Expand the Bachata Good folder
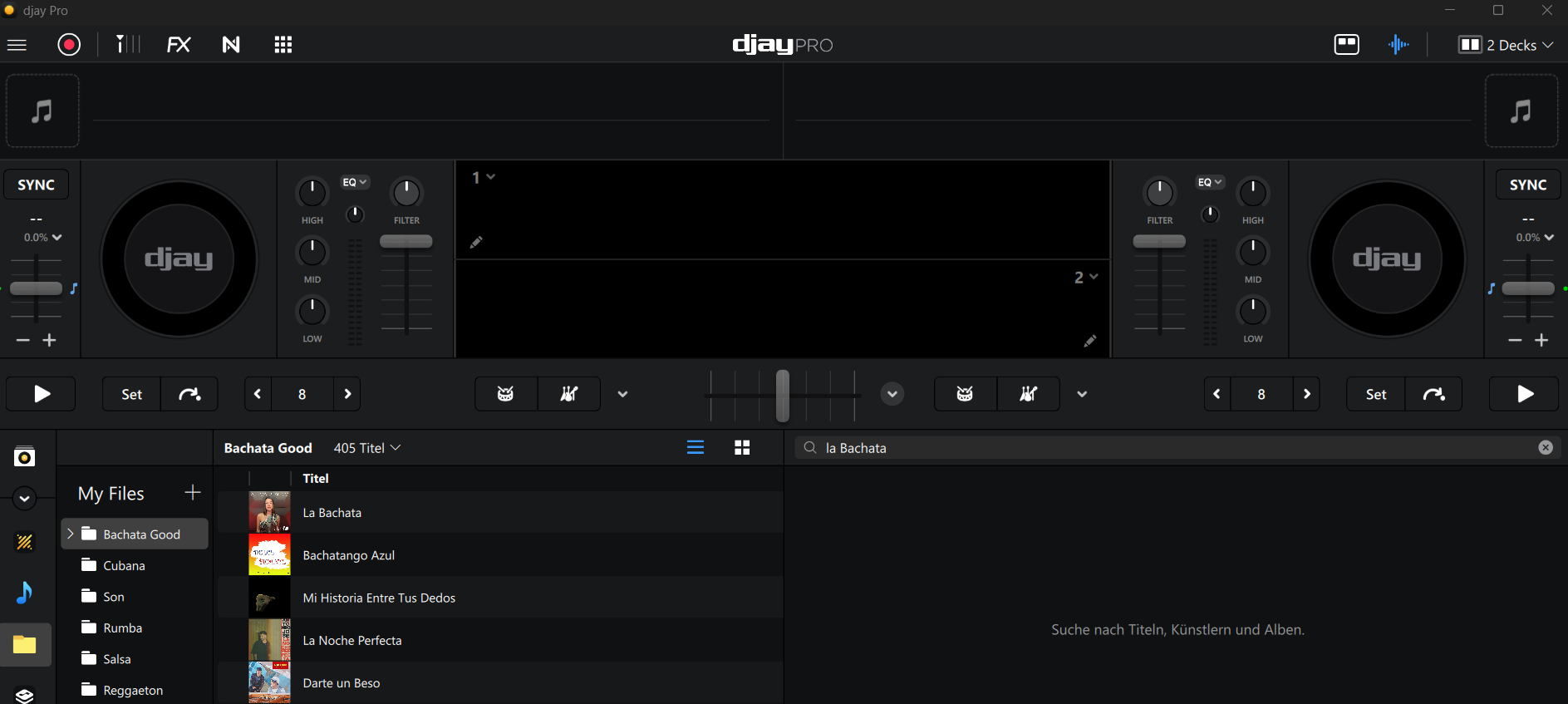The height and width of the screenshot is (704, 1568). tap(71, 534)
